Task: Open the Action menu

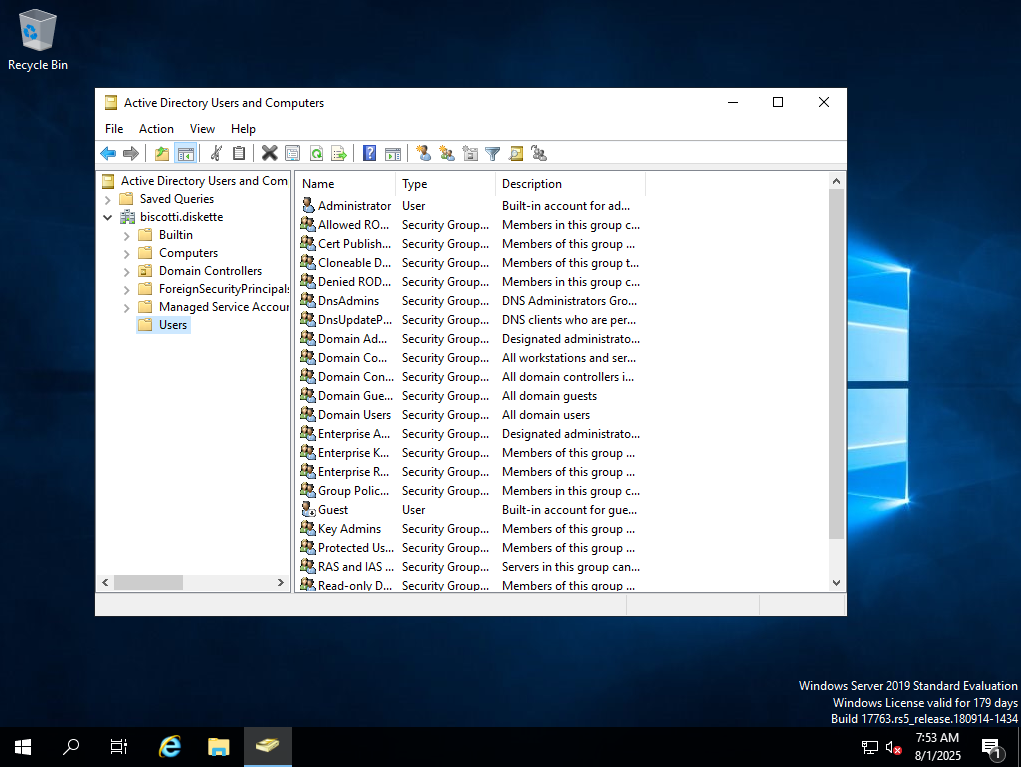Action: [x=156, y=129]
